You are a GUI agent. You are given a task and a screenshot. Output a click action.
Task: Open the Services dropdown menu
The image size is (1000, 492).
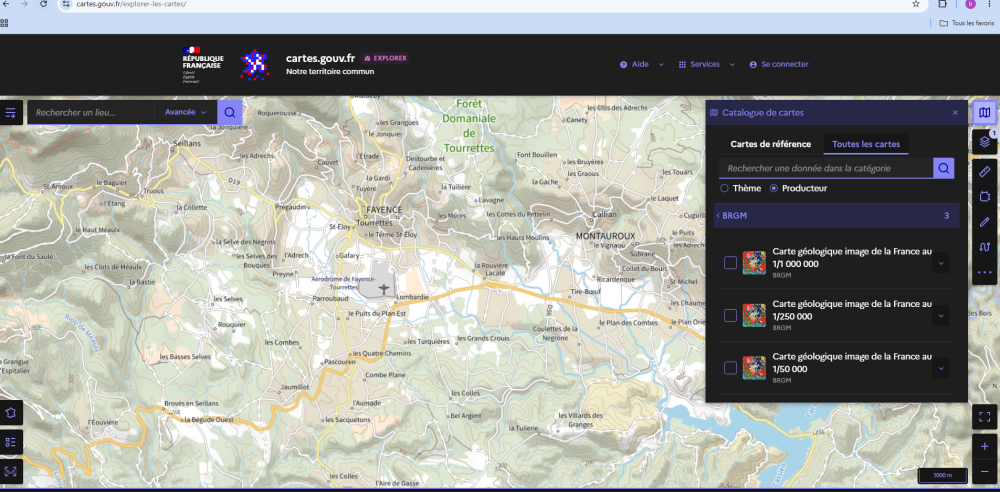tap(706, 64)
